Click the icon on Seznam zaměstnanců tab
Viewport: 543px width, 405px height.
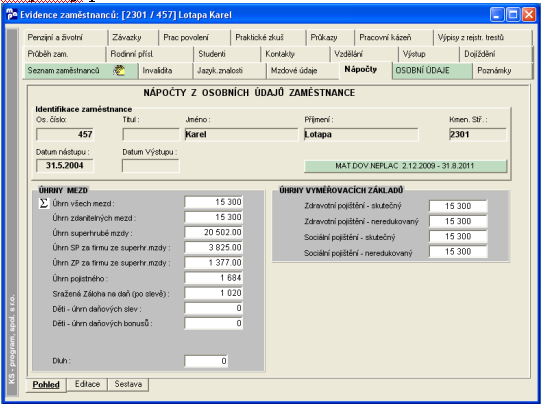coord(119,70)
